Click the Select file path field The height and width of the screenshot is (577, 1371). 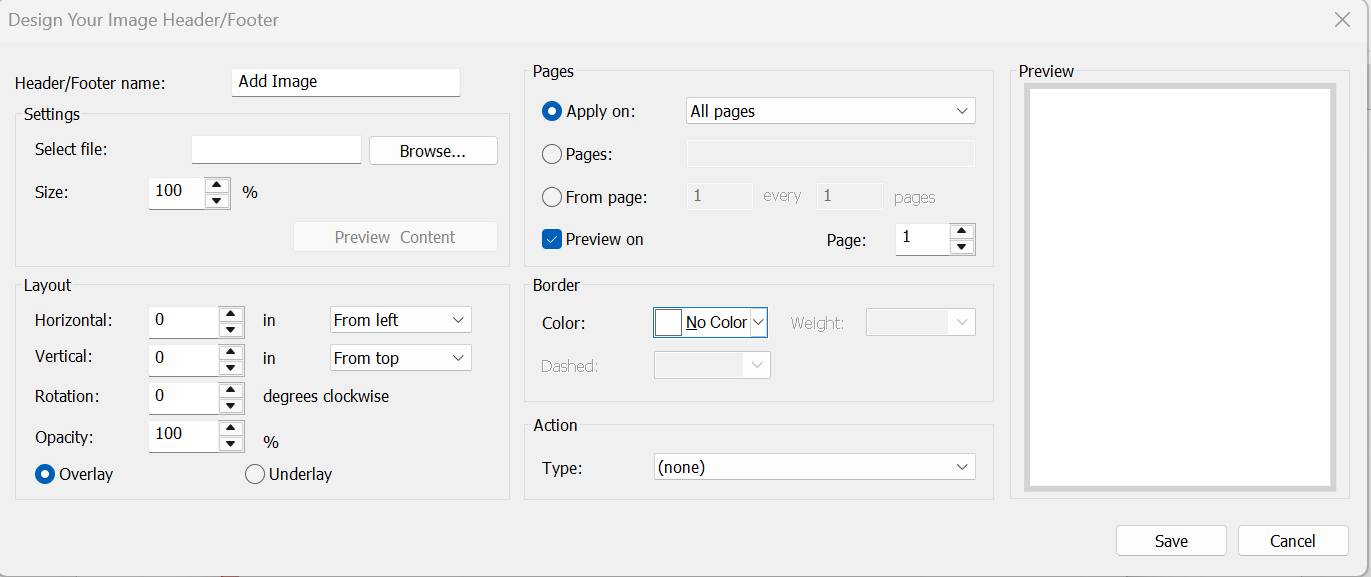coord(276,150)
